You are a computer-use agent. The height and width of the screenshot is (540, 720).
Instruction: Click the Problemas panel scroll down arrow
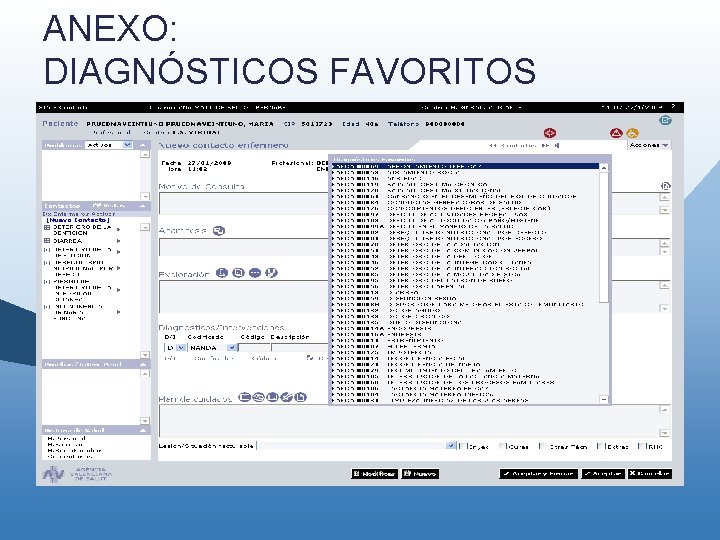(x=145, y=196)
